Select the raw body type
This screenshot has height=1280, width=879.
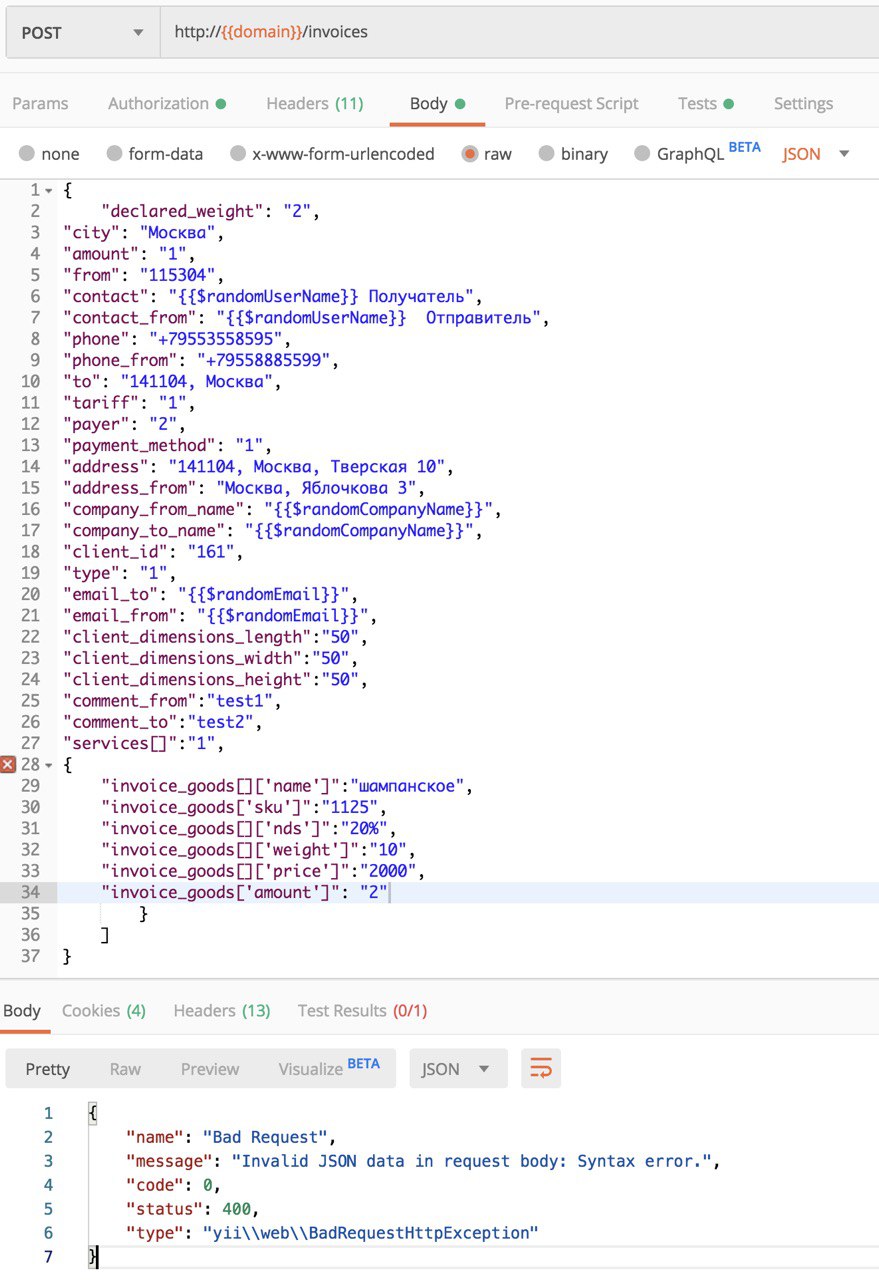pos(487,154)
